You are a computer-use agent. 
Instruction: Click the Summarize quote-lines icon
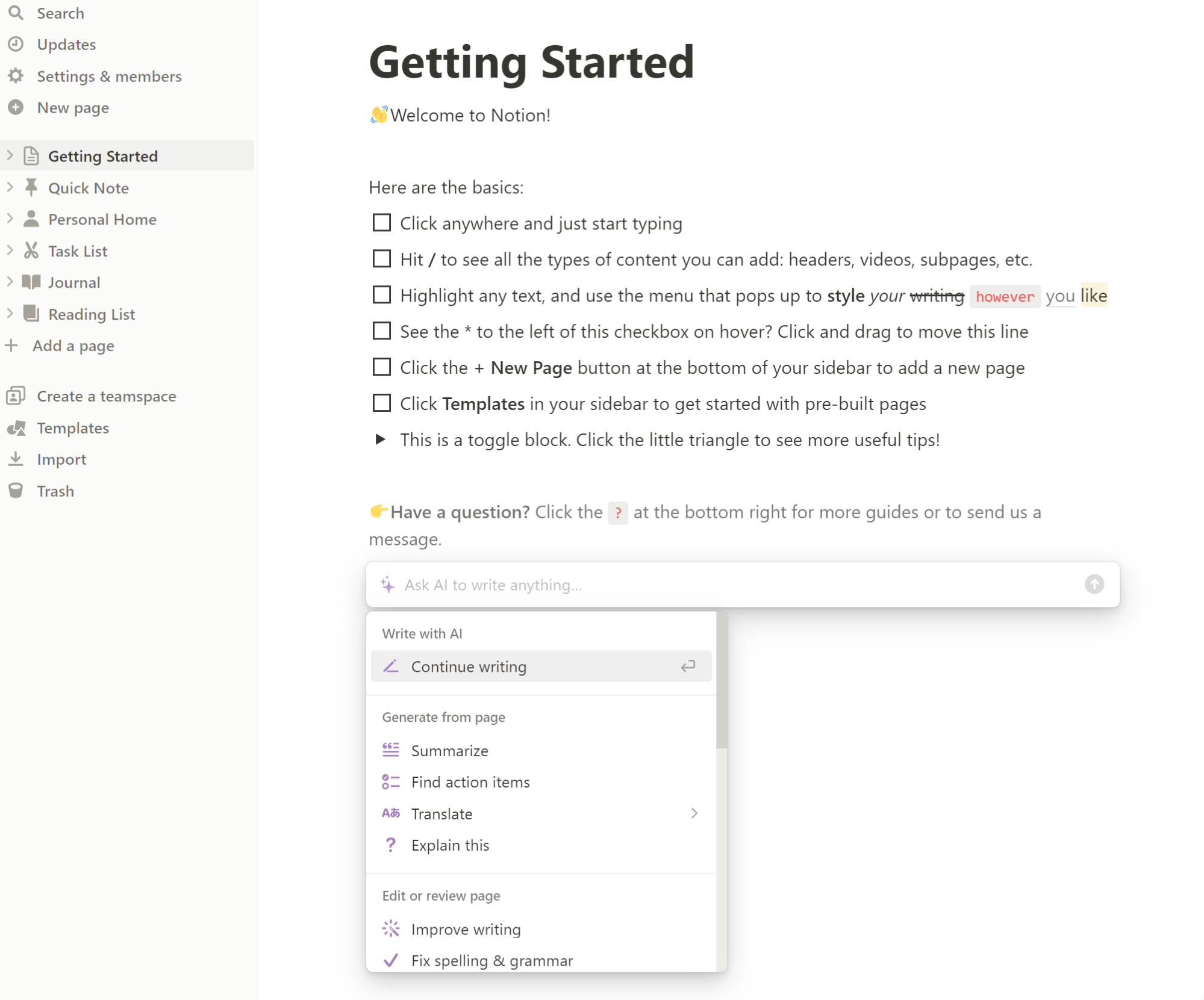[x=391, y=750]
